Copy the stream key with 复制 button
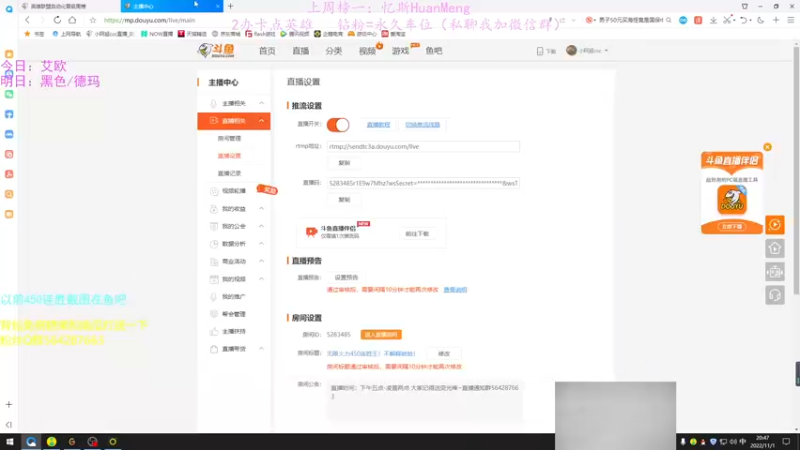The image size is (800, 450). [344, 199]
